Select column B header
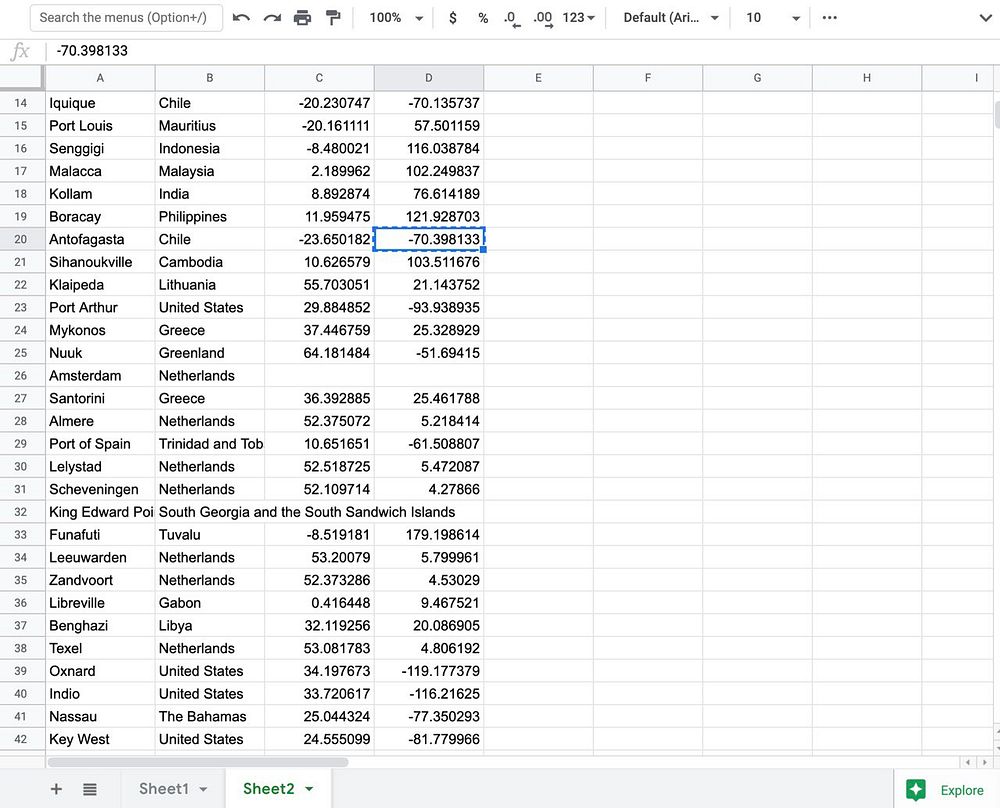Viewport: 1000px width, 808px height. point(210,78)
